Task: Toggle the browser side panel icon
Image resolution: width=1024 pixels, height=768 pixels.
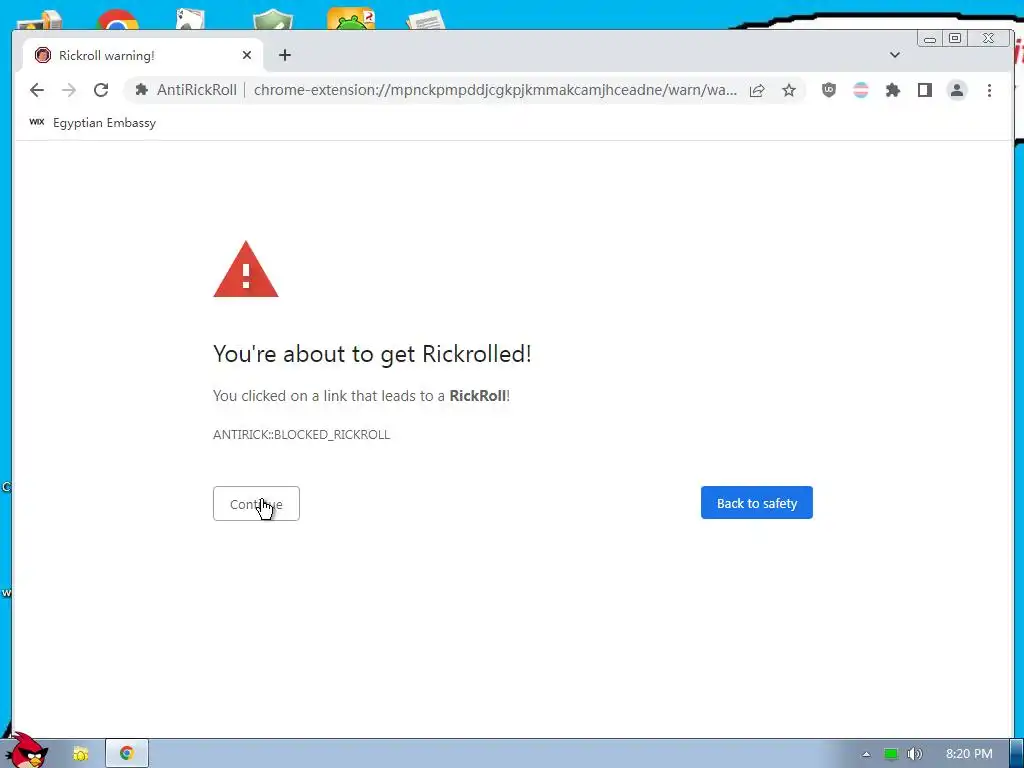Action: click(925, 90)
